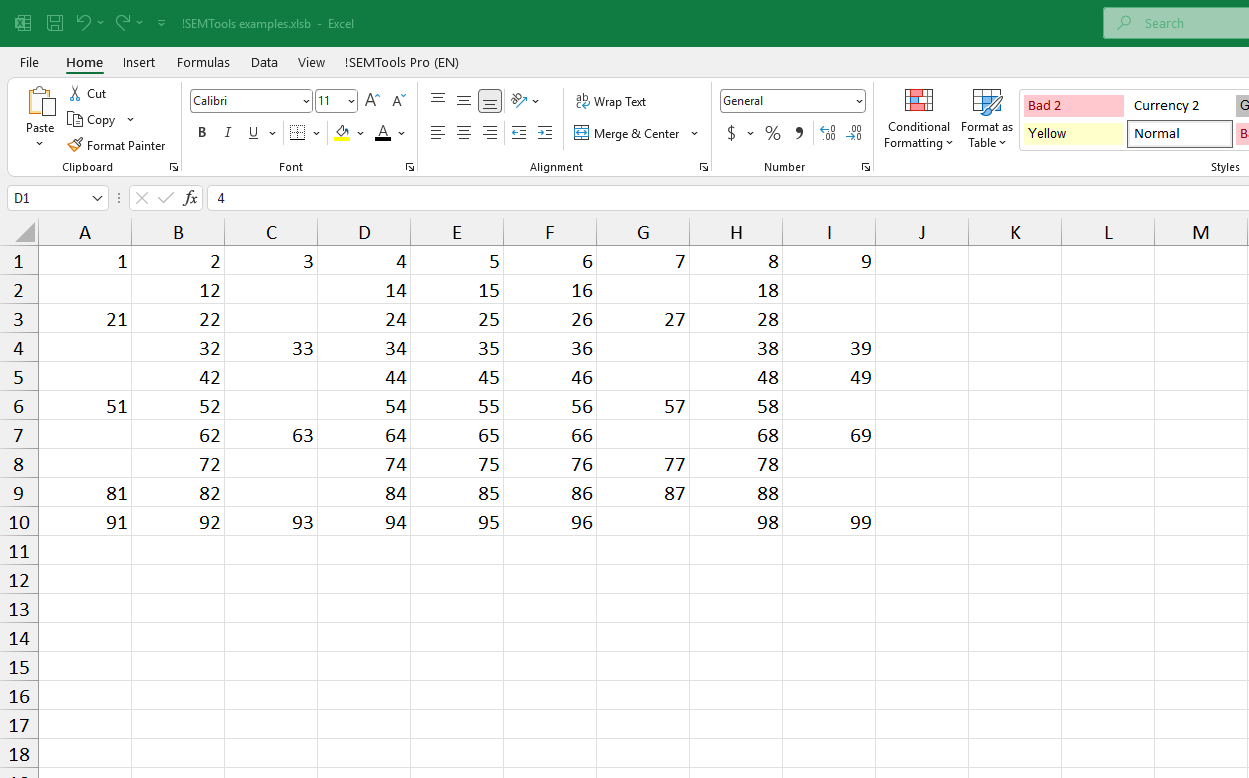Select the Format Painter tool
Image resolution: width=1249 pixels, height=778 pixels.
point(117,145)
